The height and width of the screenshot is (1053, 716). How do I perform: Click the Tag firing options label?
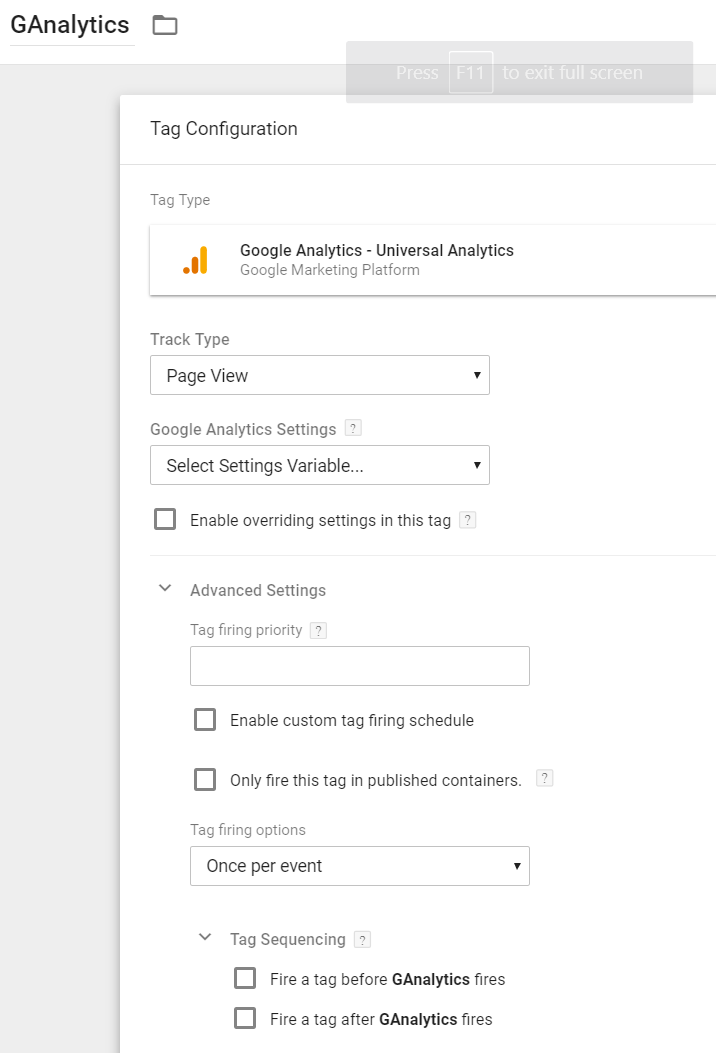click(x=248, y=830)
